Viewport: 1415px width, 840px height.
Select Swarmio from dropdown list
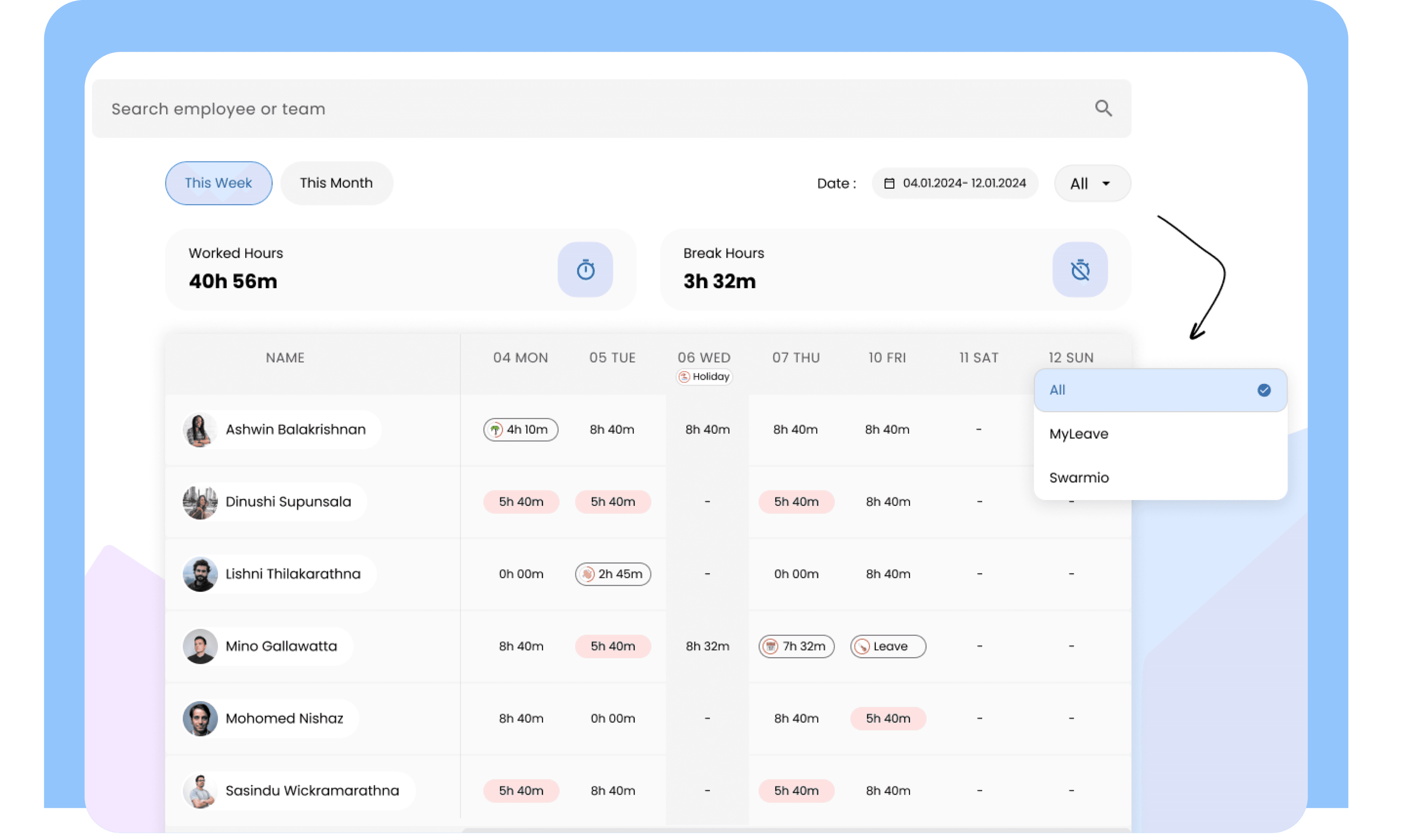pyautogui.click(x=1079, y=478)
